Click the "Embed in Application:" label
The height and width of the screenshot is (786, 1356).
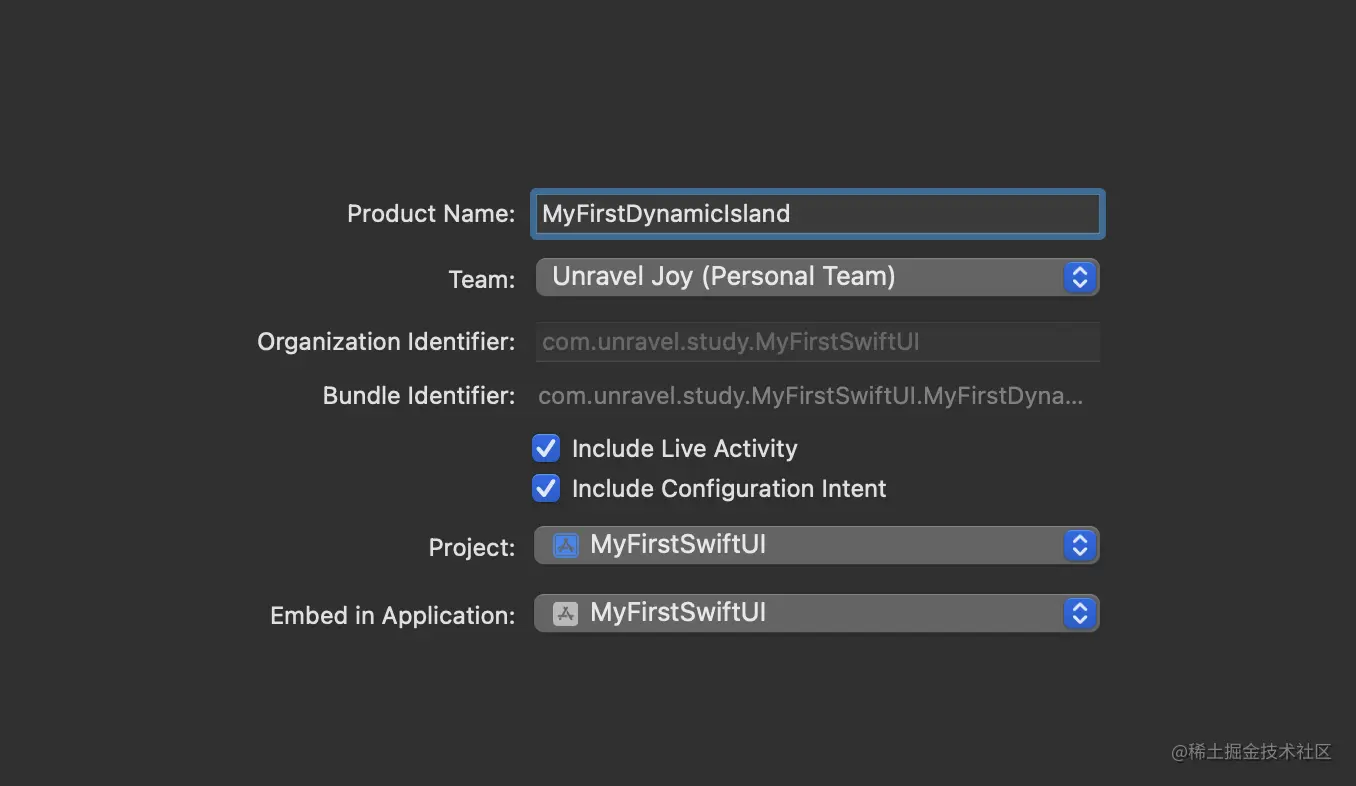392,615
